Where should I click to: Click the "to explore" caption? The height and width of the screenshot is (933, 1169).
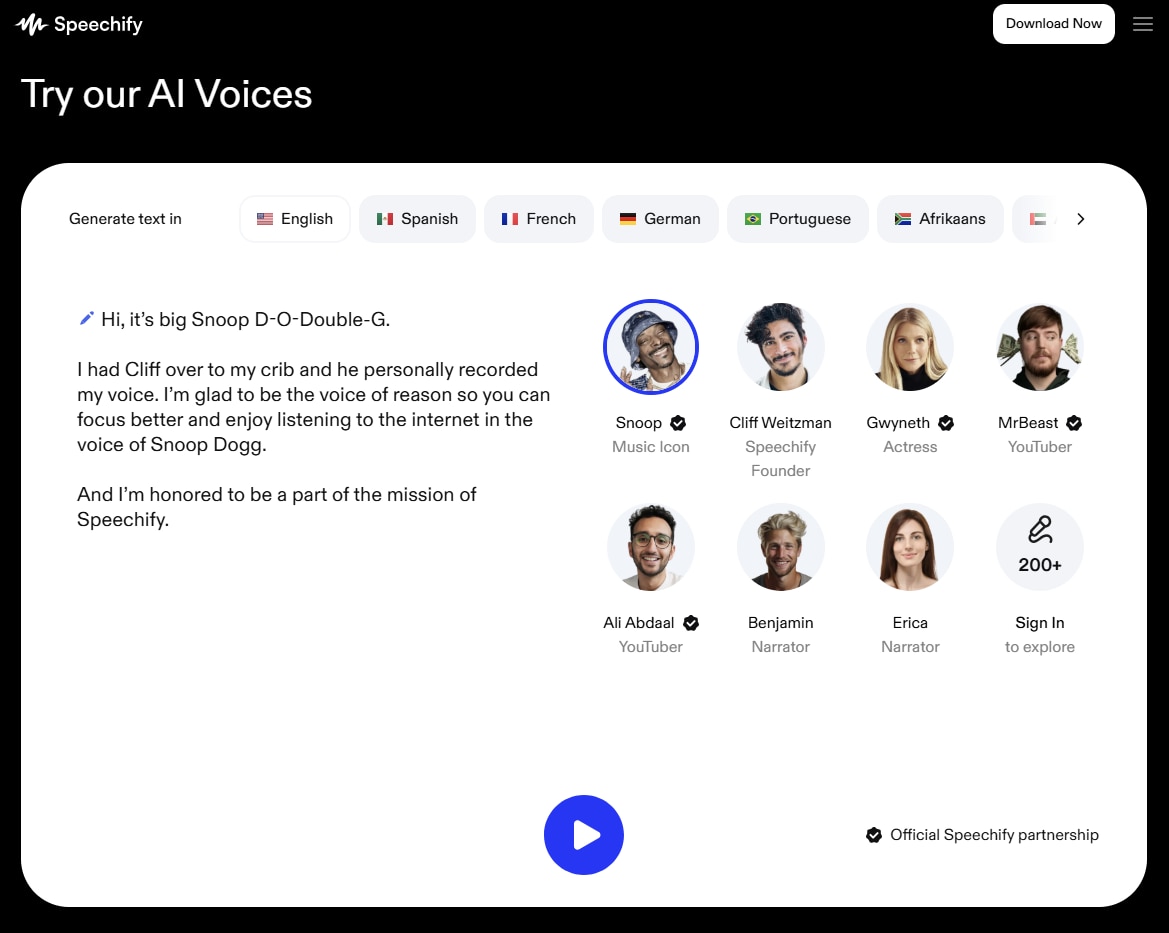[x=1039, y=647]
